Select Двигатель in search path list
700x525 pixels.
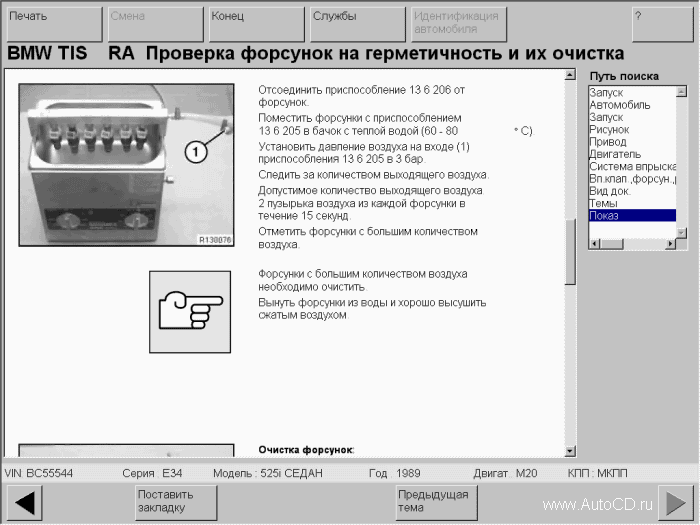point(615,154)
